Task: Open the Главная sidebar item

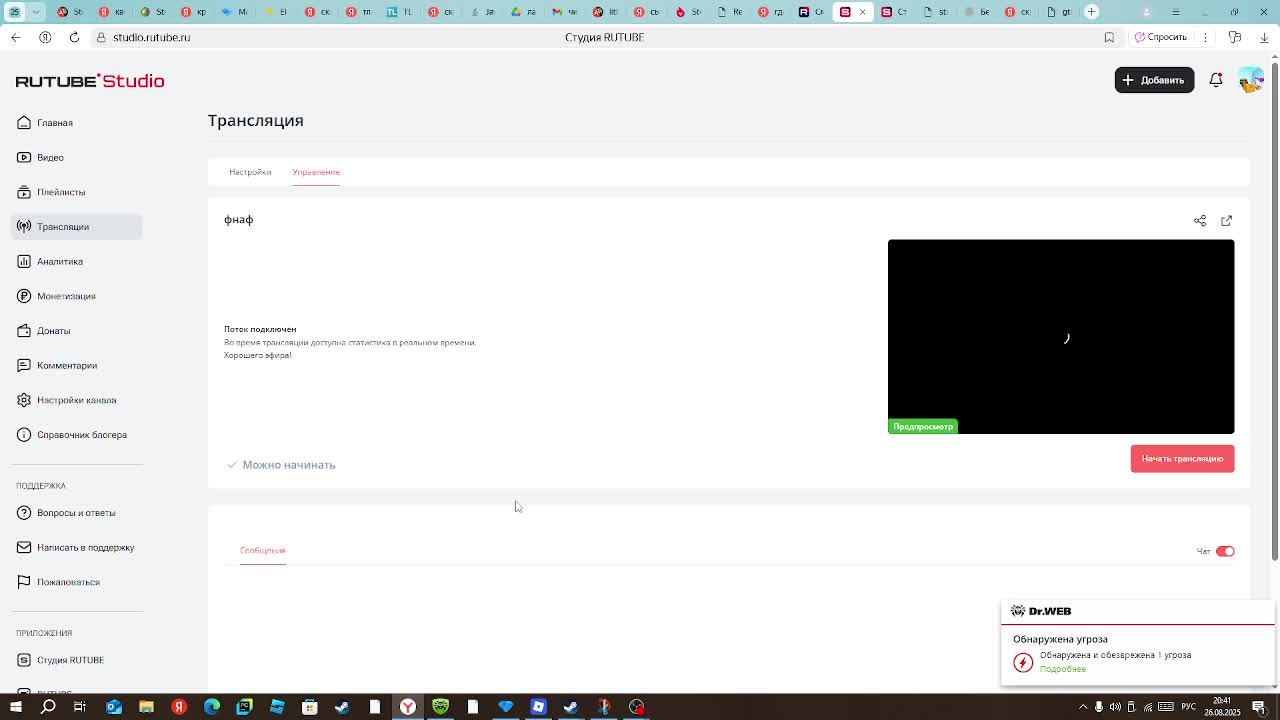Action: pos(76,123)
